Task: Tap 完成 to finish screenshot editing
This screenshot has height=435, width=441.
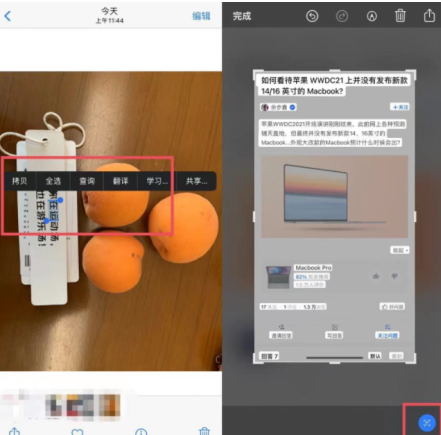Action: pyautogui.click(x=242, y=16)
